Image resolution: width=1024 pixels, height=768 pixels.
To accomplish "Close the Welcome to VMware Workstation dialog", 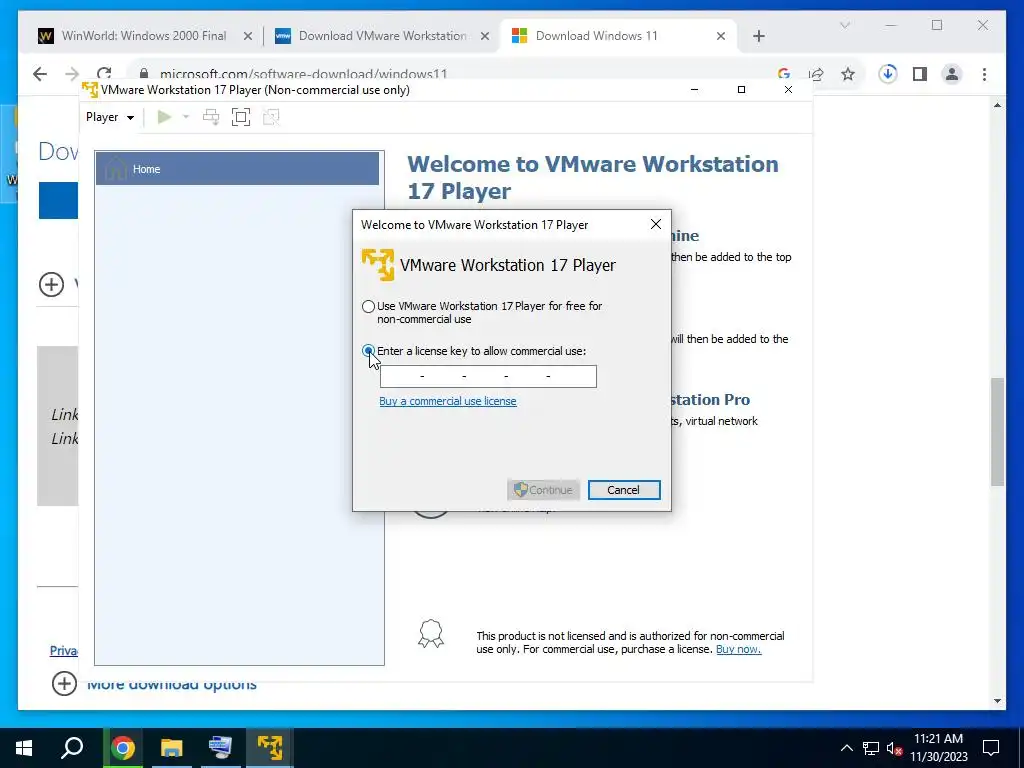I will (656, 224).
